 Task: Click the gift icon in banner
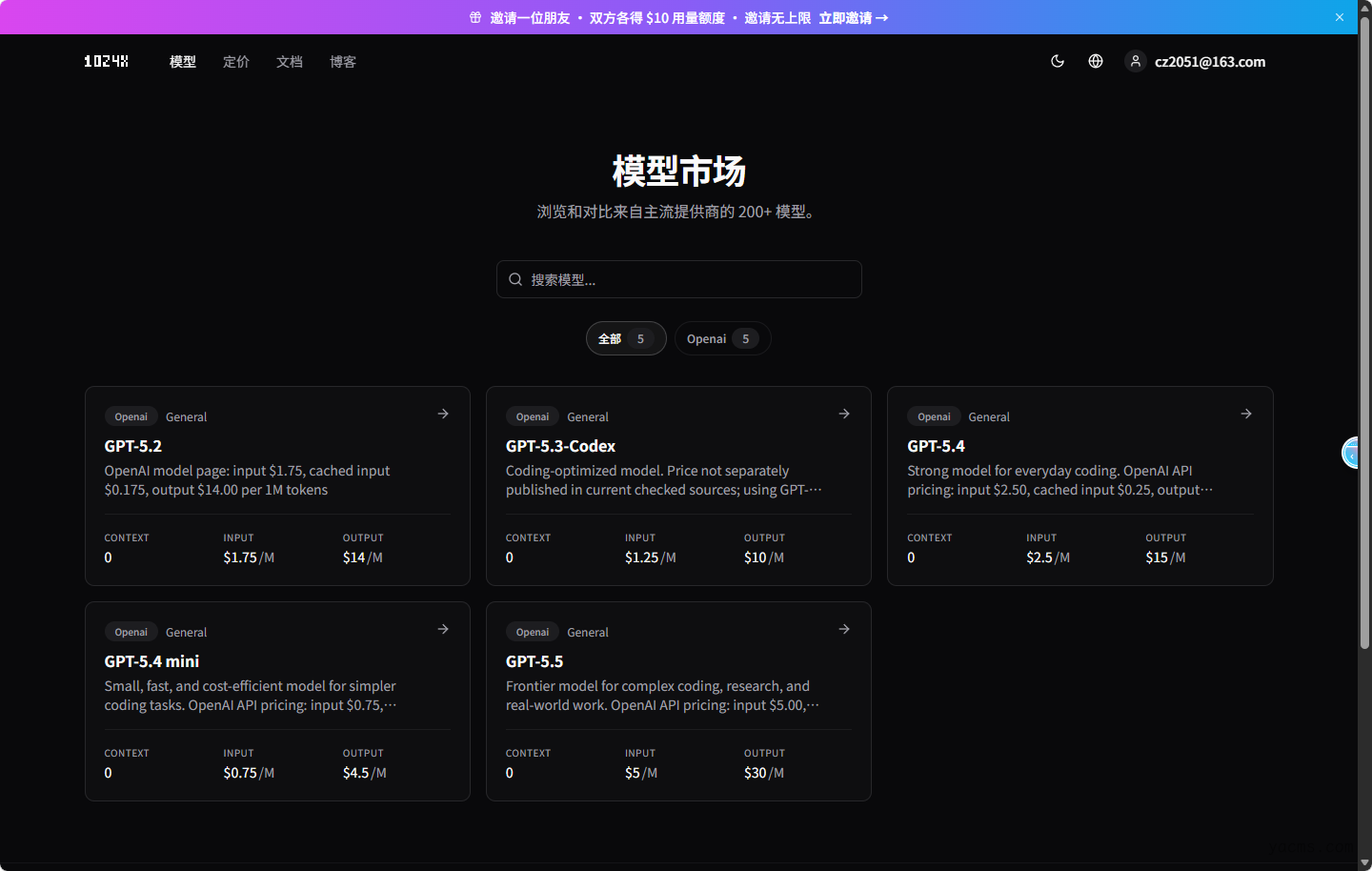point(475,17)
